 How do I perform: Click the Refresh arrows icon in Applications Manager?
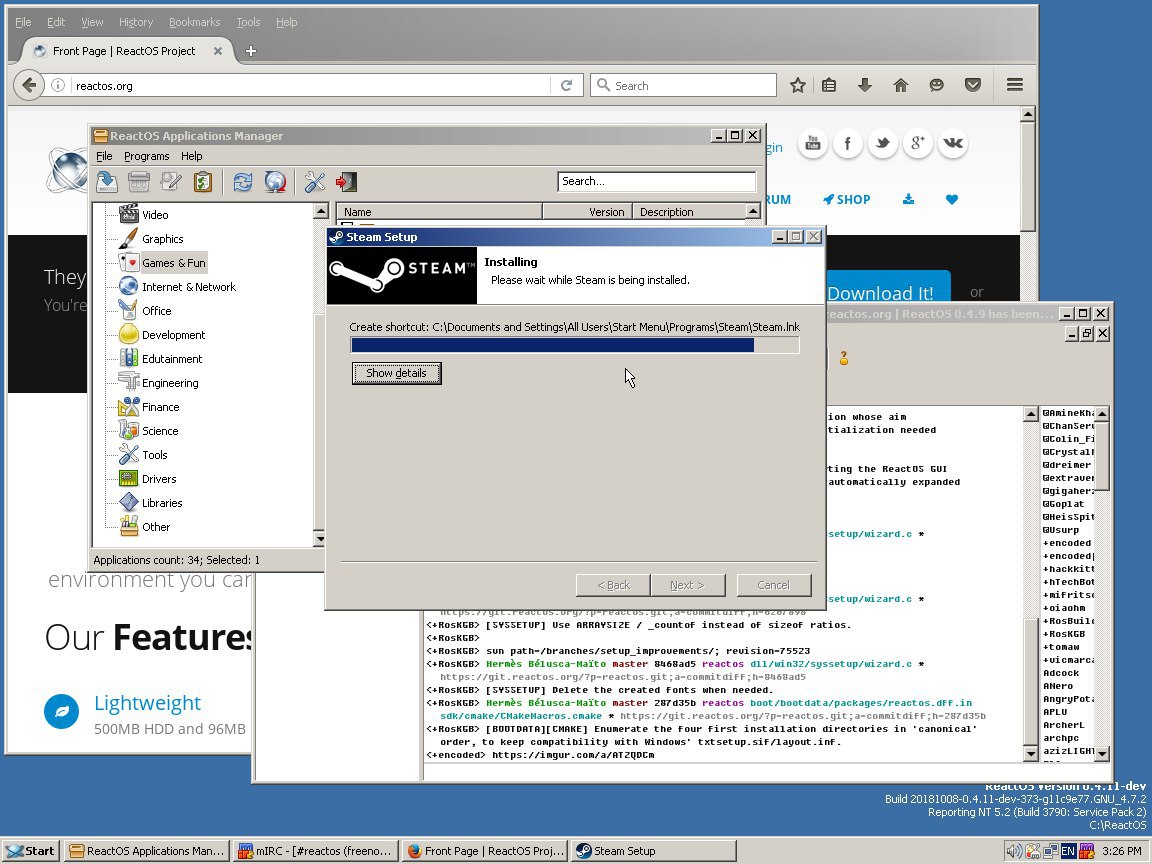coord(242,181)
